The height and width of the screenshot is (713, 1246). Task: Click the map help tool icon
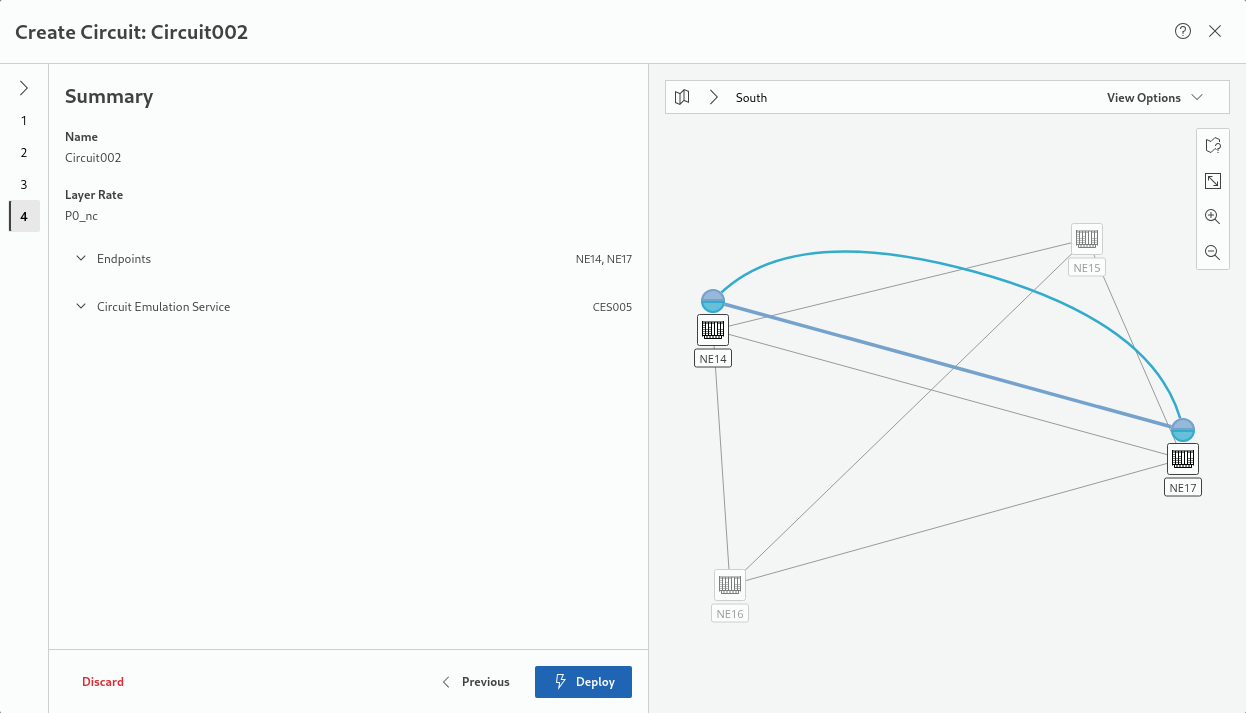pyautogui.click(x=1212, y=146)
